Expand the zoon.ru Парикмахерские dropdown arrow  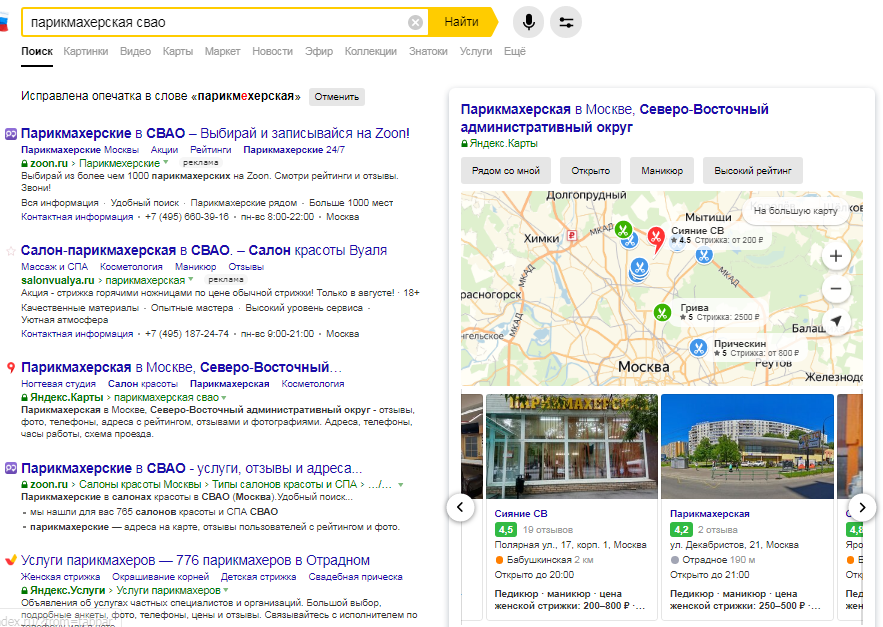click(x=166, y=163)
